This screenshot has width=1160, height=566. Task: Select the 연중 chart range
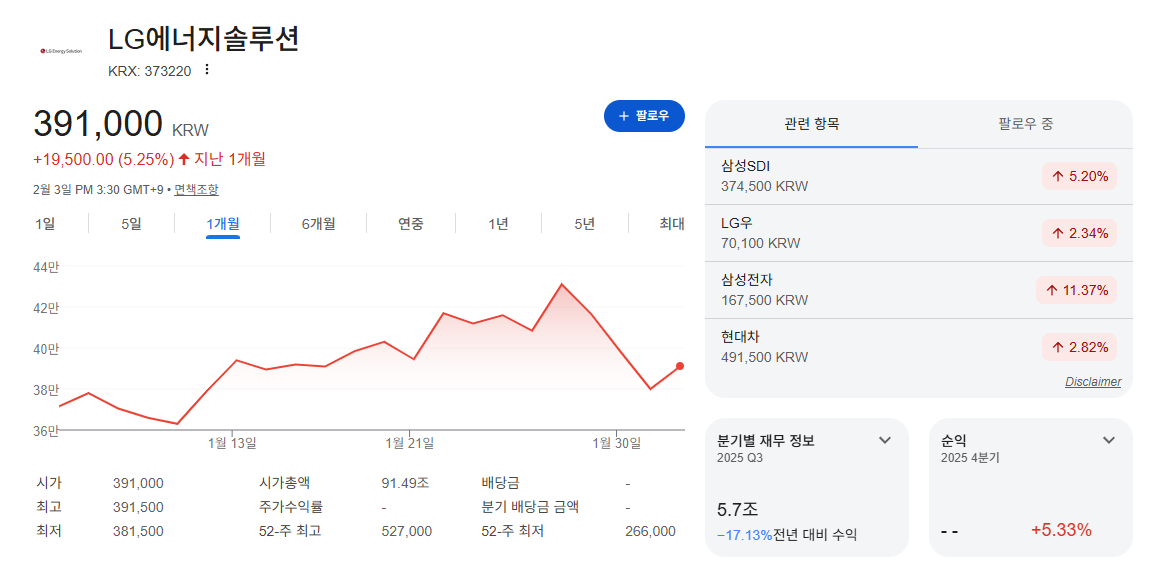point(411,223)
